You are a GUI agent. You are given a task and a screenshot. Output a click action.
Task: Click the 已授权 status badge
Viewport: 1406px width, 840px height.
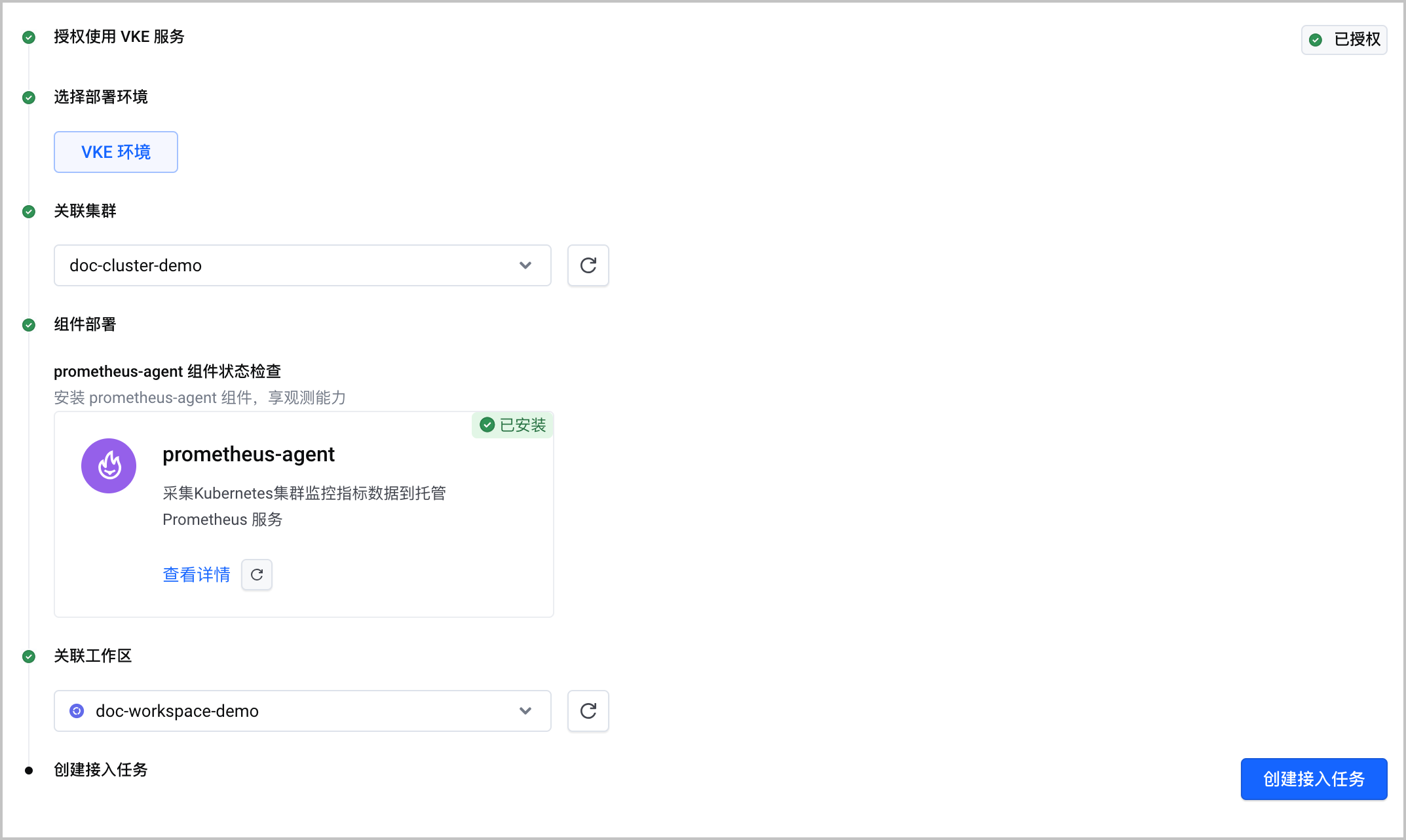click(1344, 40)
